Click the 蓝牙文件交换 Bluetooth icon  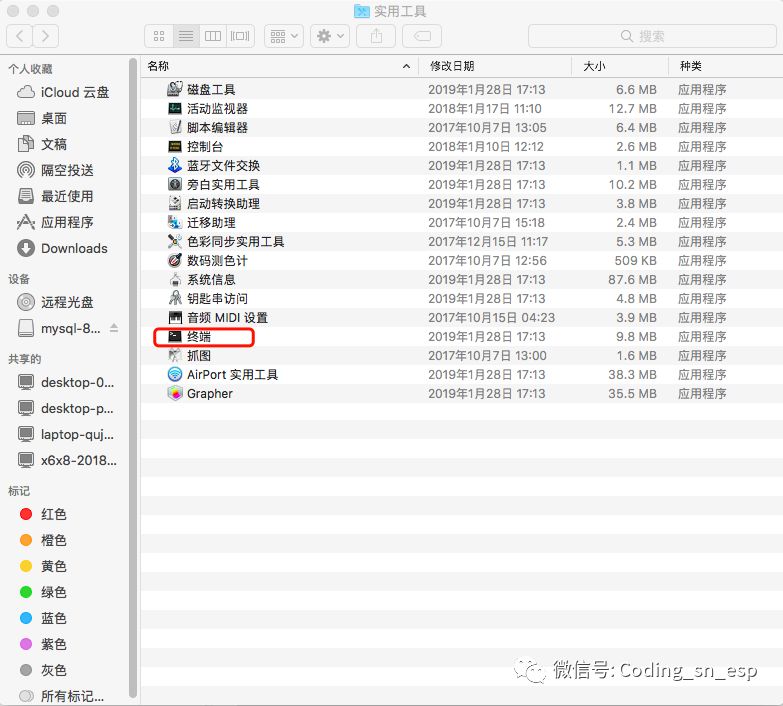click(x=175, y=165)
